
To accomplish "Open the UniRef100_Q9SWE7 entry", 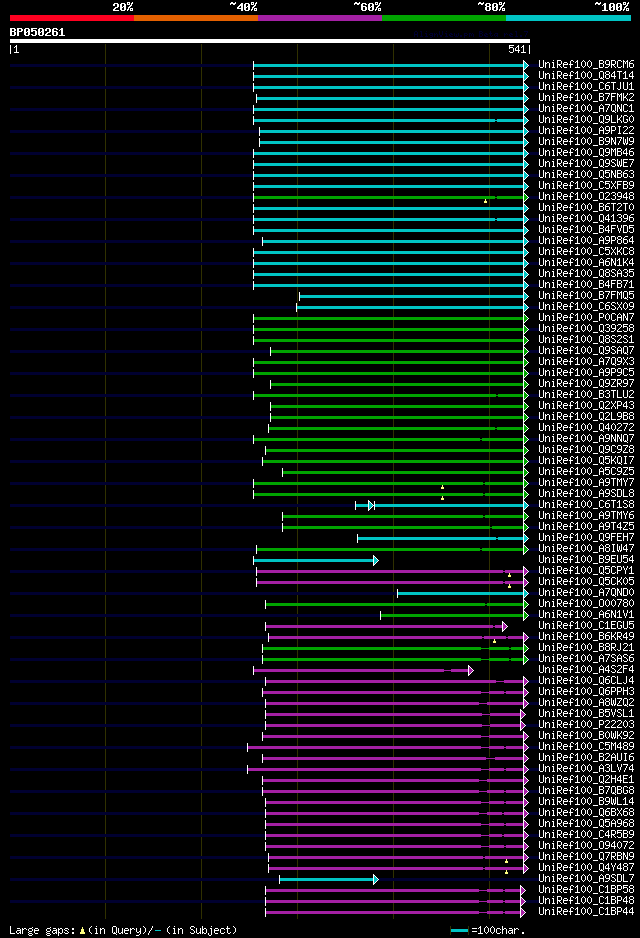I will 586,163.
